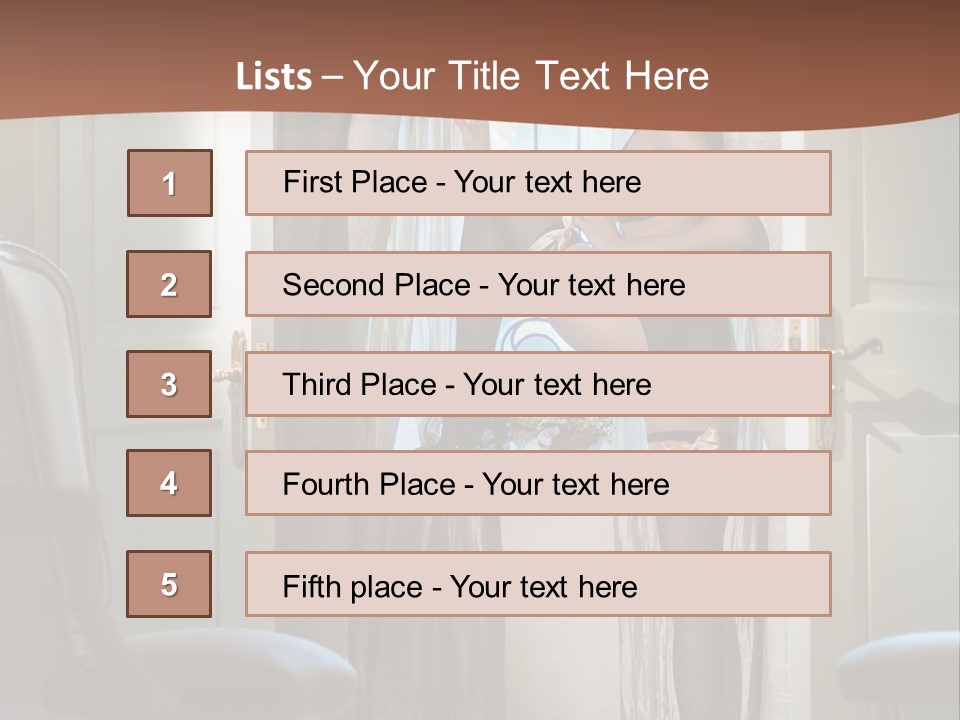
Task: Click the First Place text box
Action: point(538,183)
